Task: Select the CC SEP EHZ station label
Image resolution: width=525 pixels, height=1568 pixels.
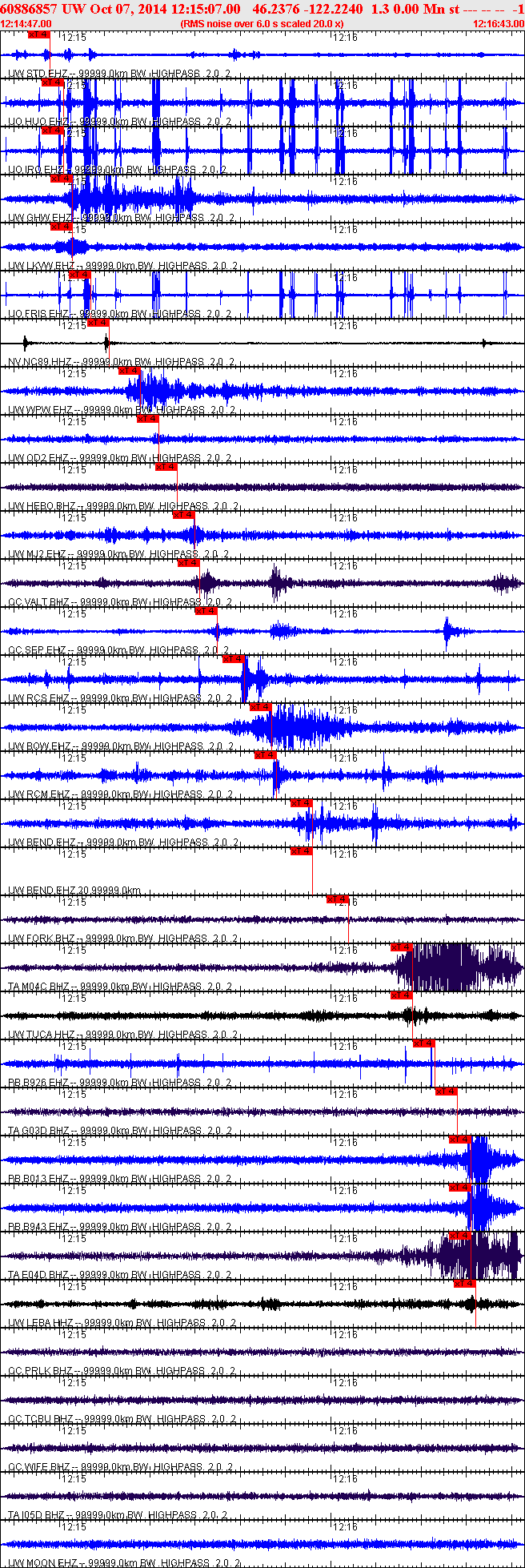Action: tap(118, 650)
